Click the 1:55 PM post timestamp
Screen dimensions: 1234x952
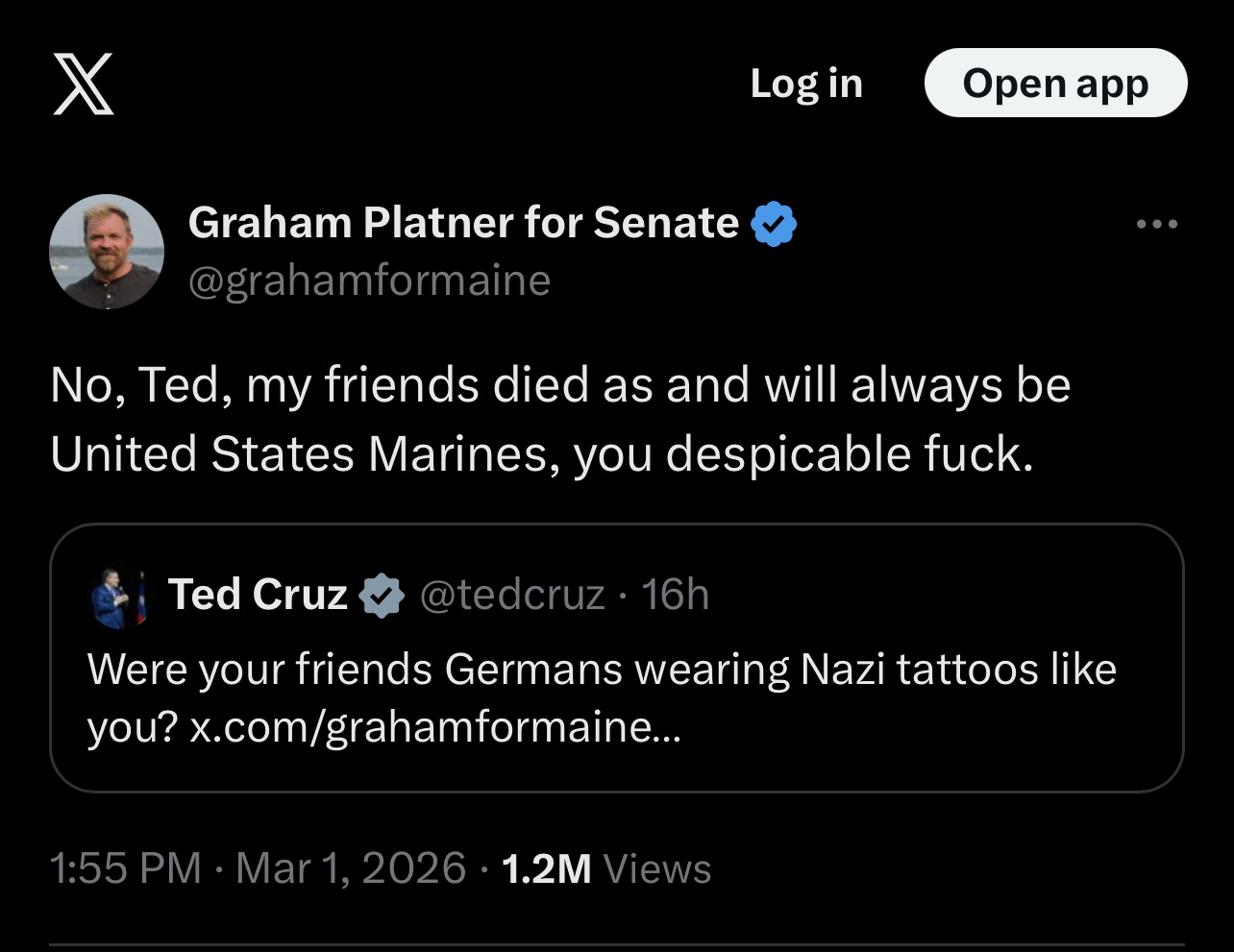pyautogui.click(x=125, y=868)
